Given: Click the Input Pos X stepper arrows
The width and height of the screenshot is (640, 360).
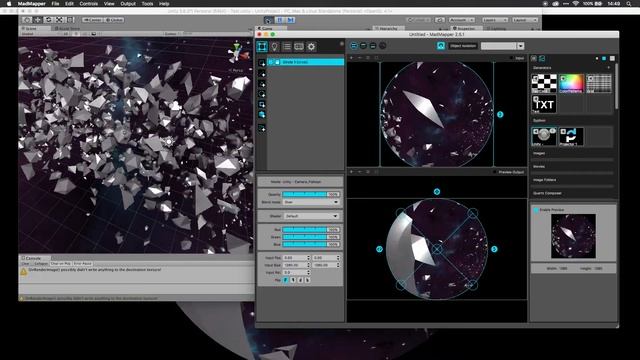Looking at the screenshot, I should point(308,258).
